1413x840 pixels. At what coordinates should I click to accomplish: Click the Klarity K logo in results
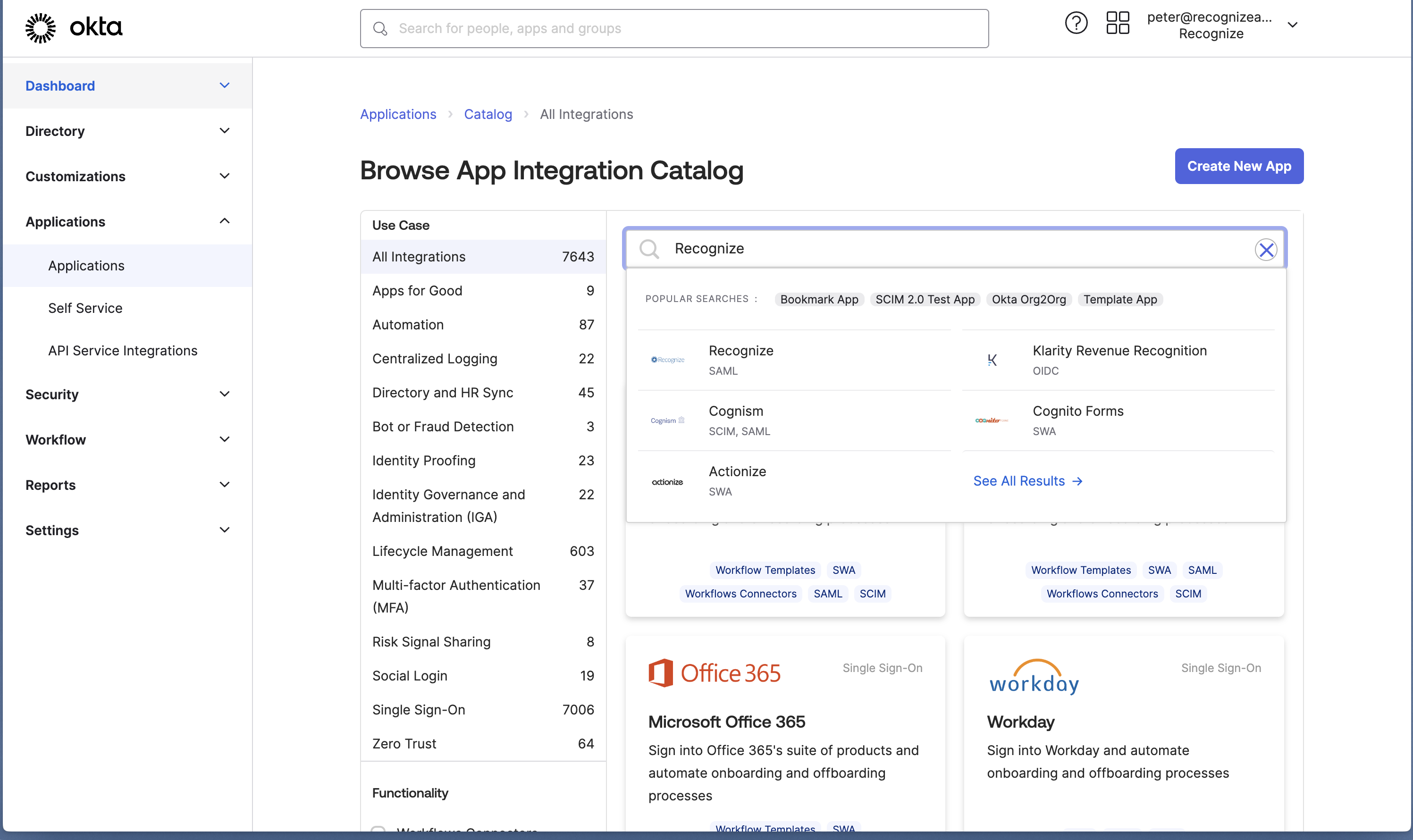click(992, 360)
